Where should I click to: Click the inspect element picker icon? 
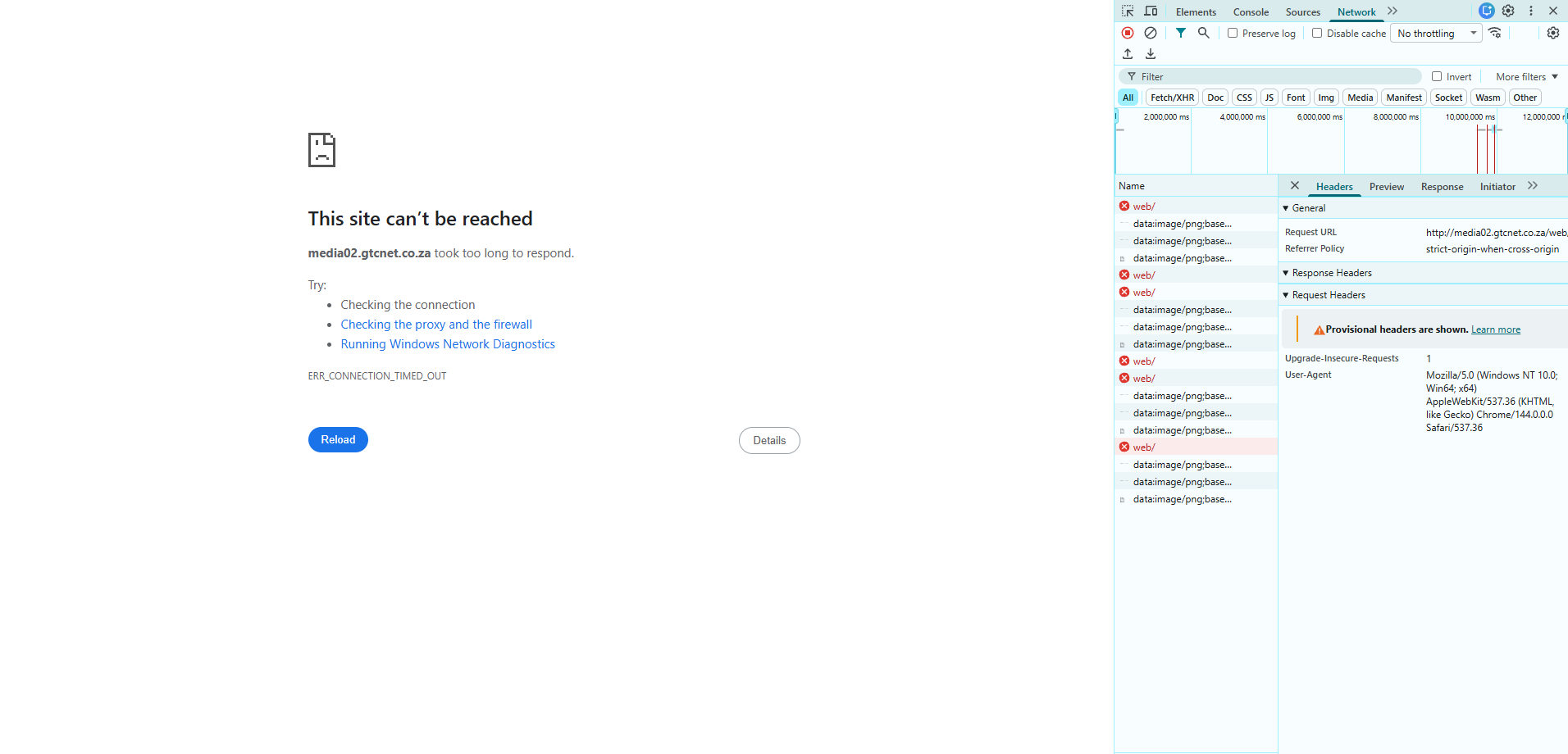pos(1128,11)
